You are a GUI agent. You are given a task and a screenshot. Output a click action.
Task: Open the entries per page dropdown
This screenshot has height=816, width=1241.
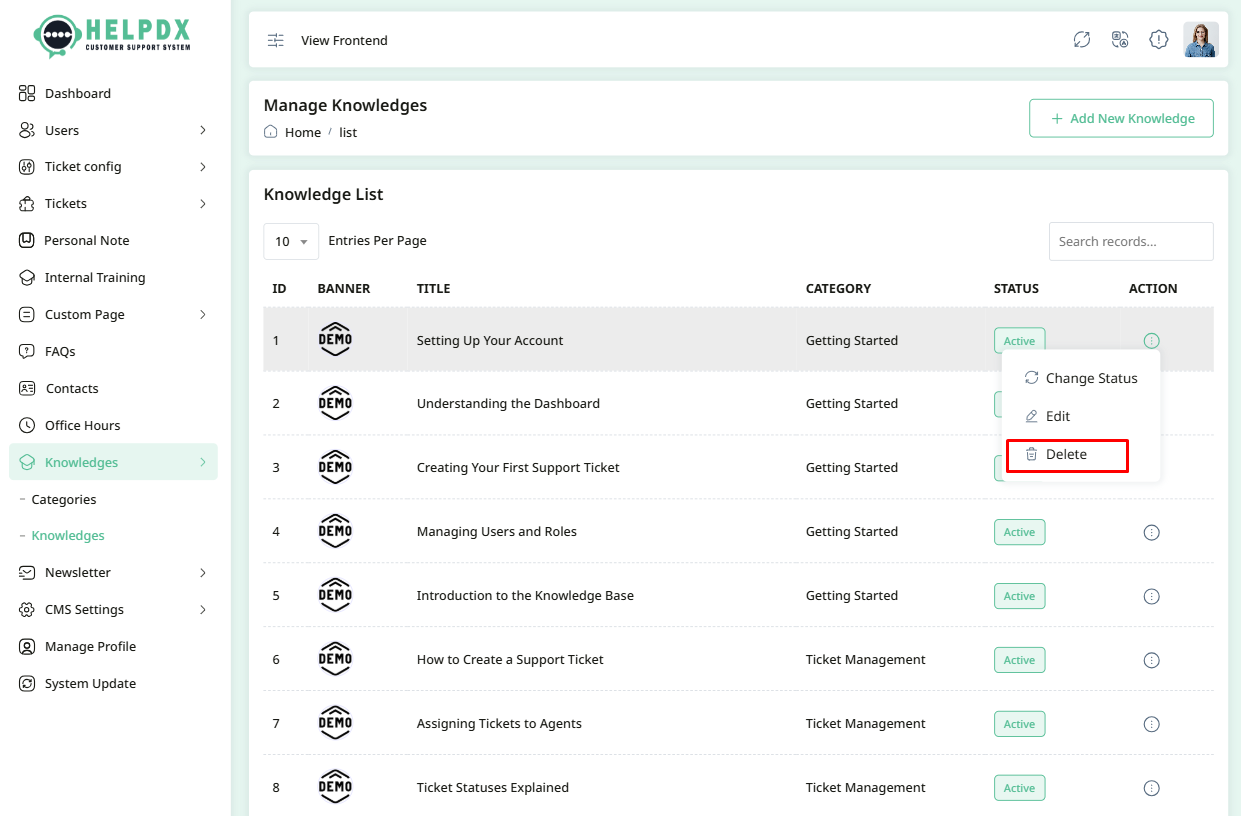click(291, 241)
